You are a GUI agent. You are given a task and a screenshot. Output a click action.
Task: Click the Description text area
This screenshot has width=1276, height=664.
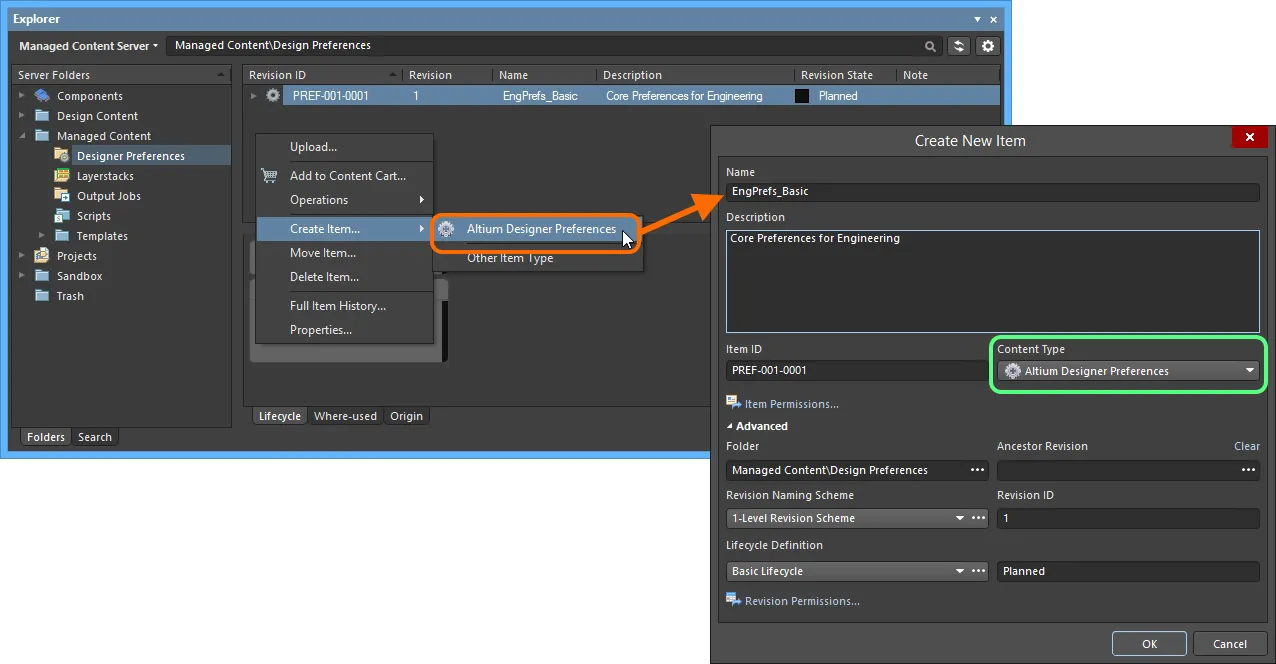click(993, 281)
